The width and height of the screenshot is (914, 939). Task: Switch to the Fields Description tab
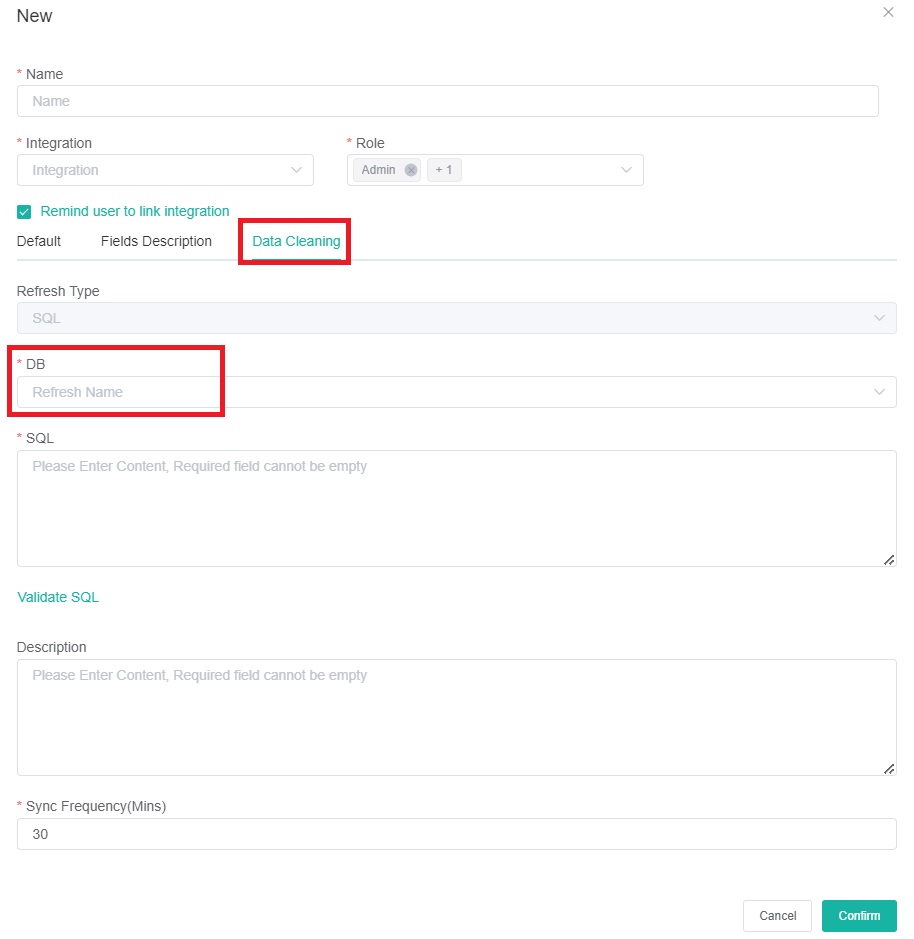[x=155, y=241]
